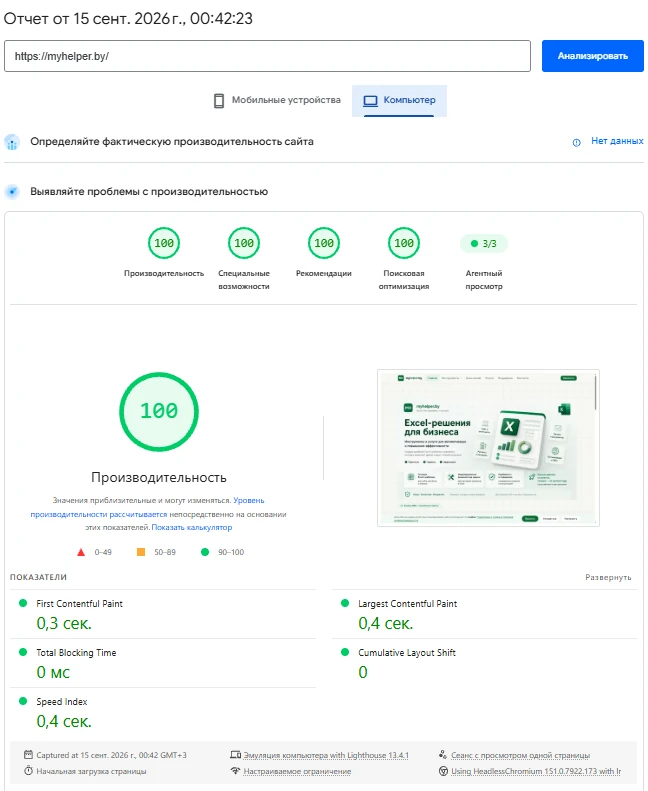Click Using HeadlessChromium 151.0.7922.173 text
This screenshot has height=791, width=648.
pyautogui.click(x=536, y=771)
